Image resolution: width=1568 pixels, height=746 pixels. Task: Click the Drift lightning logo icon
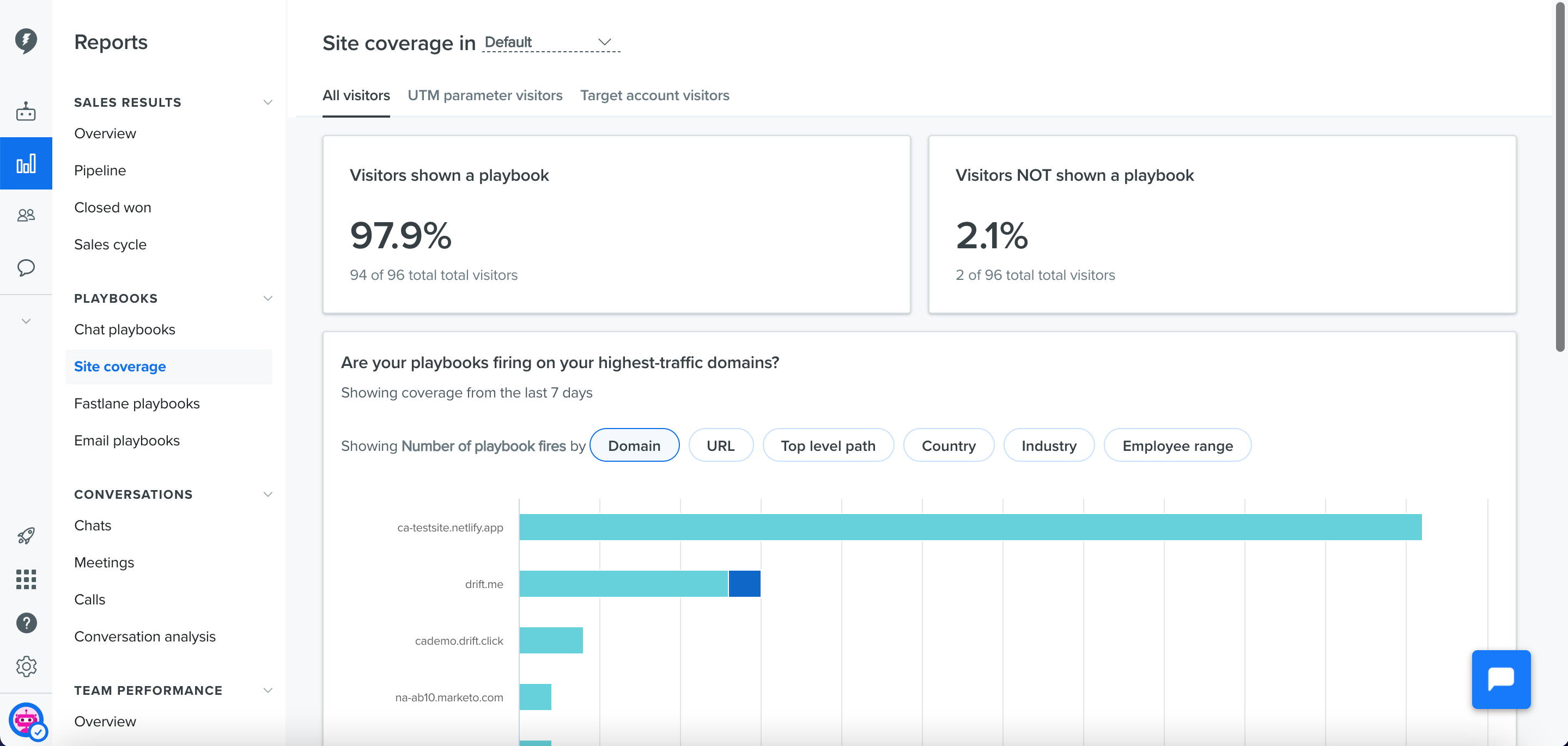(26, 41)
